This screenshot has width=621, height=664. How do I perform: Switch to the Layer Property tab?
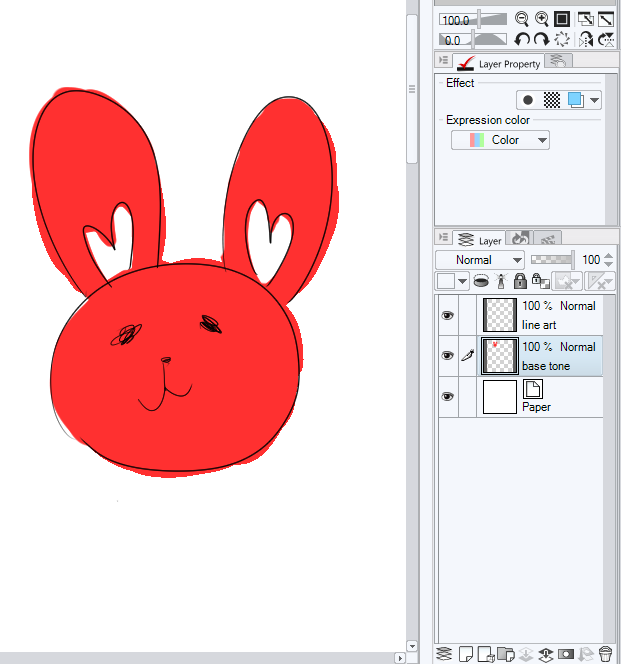click(499, 63)
